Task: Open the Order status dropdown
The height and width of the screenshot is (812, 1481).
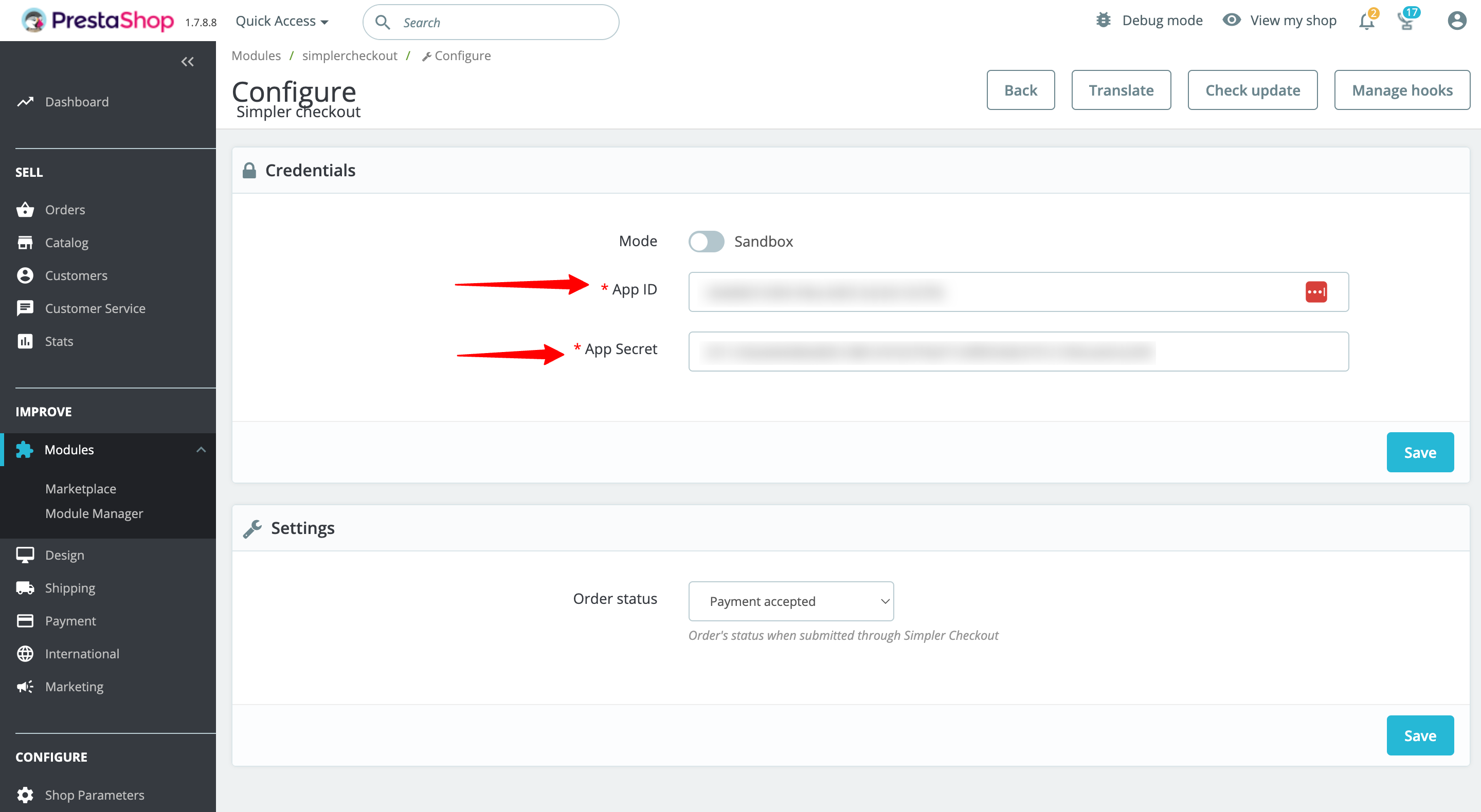Action: coord(790,601)
